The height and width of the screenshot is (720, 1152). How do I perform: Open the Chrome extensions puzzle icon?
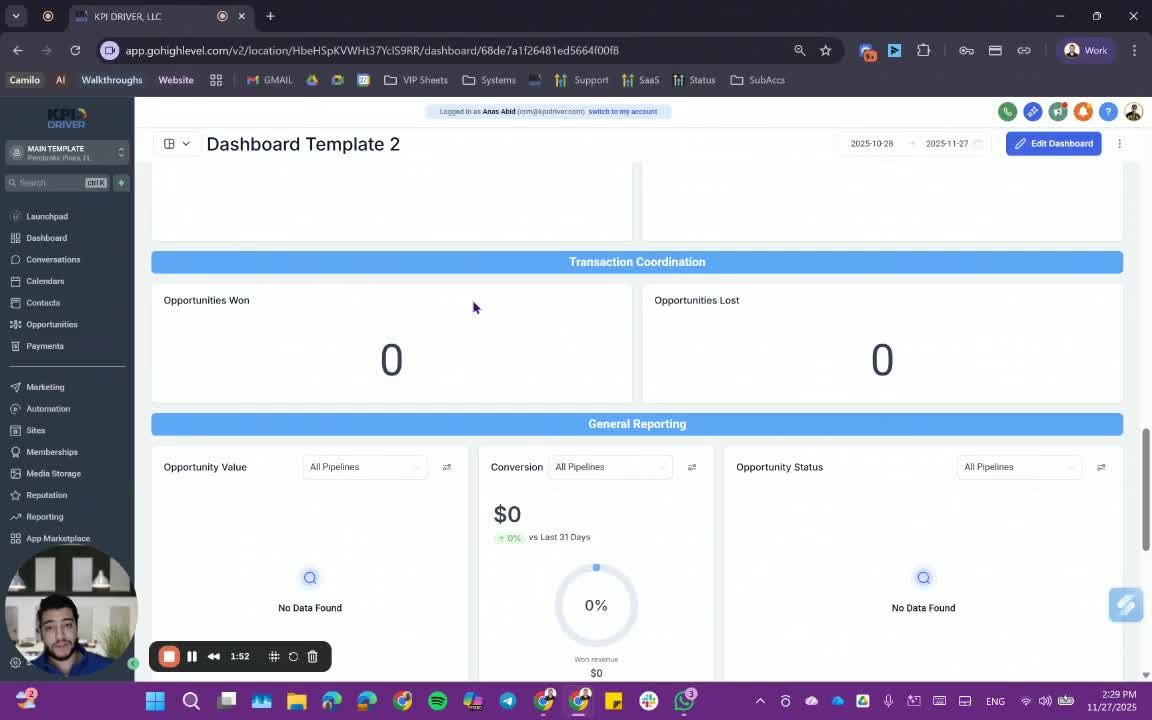(x=923, y=51)
